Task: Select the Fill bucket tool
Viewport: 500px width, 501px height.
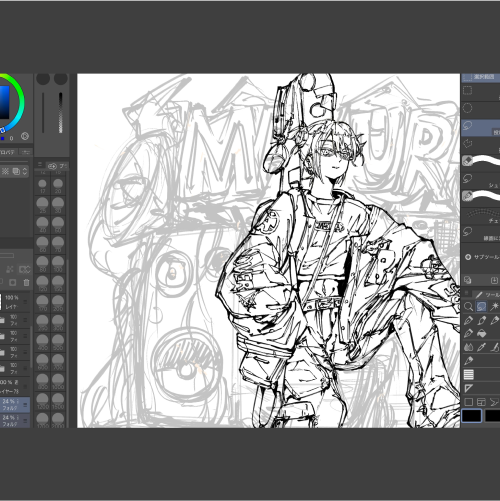Action: pos(481,333)
